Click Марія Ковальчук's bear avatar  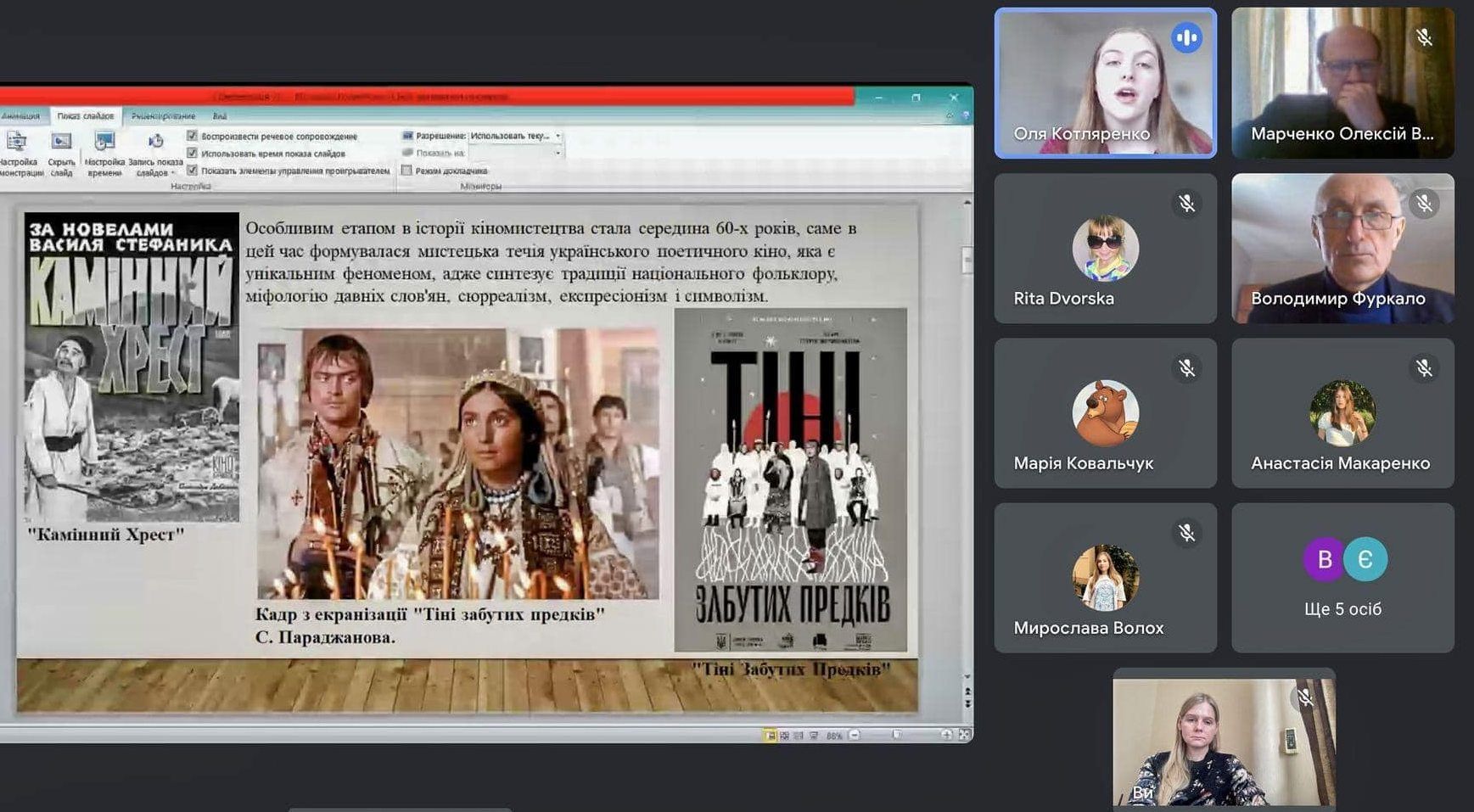click(1105, 413)
